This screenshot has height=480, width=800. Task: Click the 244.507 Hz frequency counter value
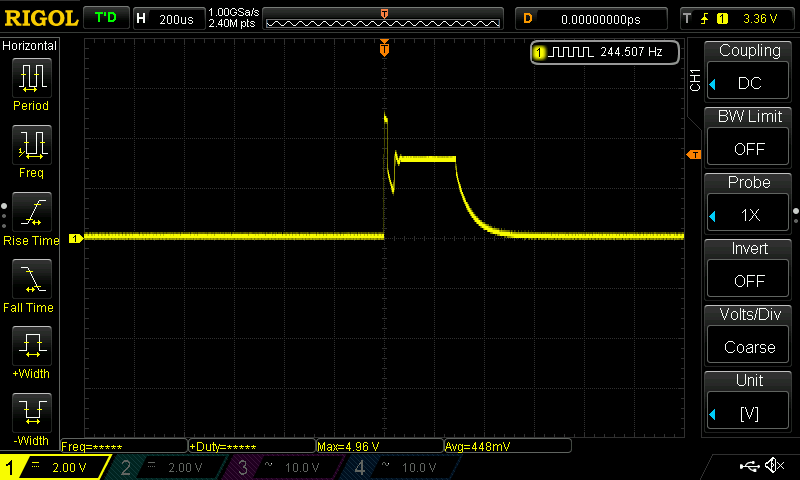pyautogui.click(x=631, y=52)
